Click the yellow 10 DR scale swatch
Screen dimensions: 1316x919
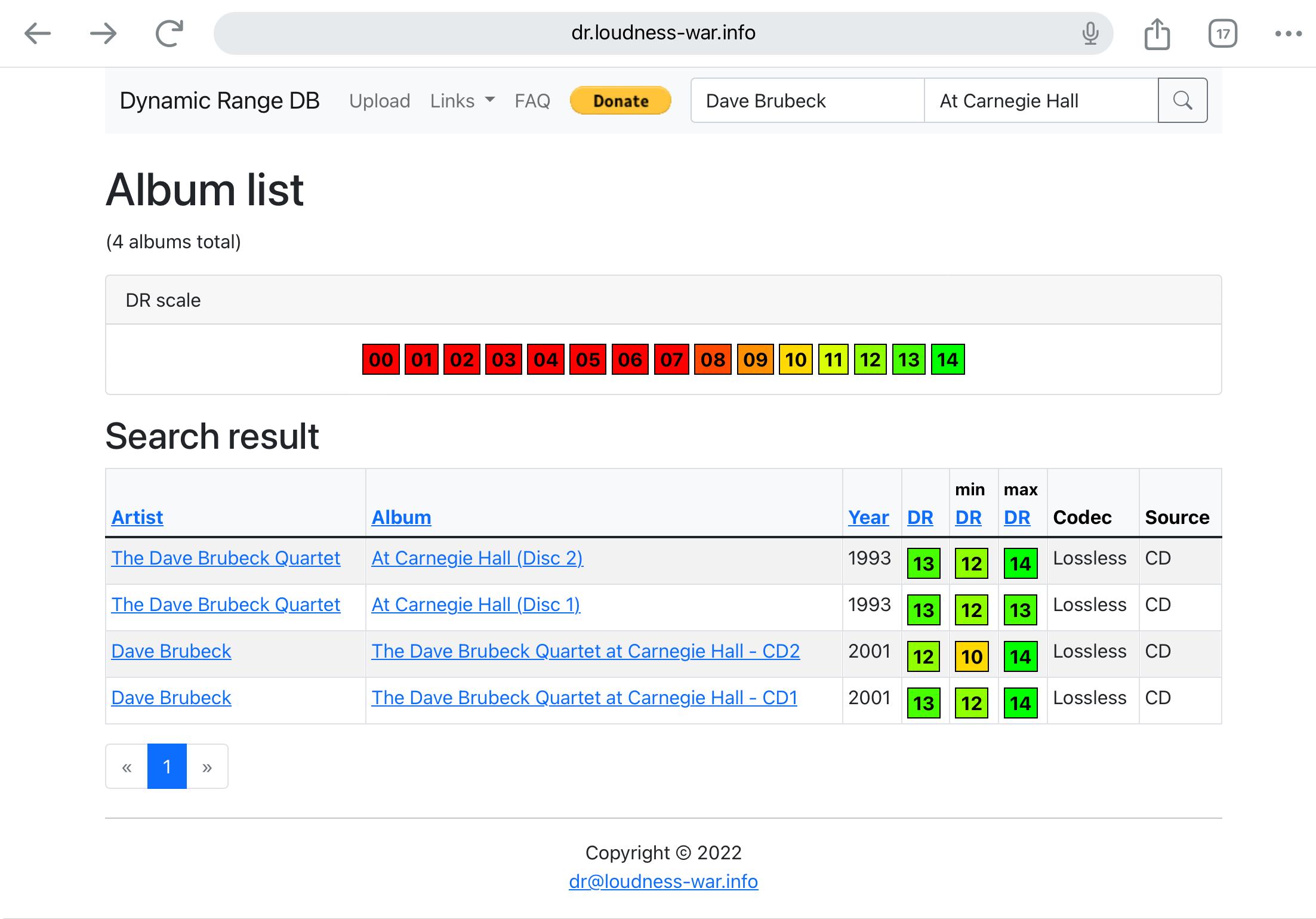pos(796,359)
